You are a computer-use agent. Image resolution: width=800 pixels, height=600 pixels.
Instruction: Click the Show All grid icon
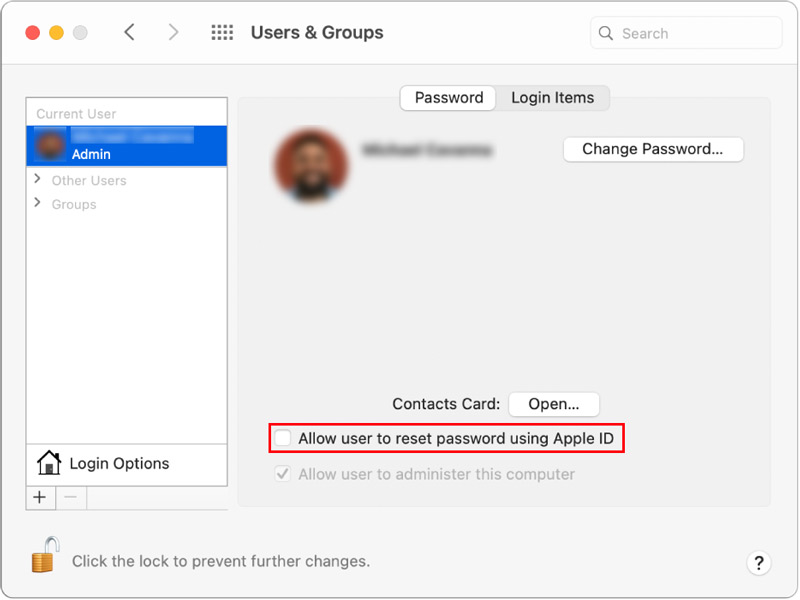click(x=221, y=32)
